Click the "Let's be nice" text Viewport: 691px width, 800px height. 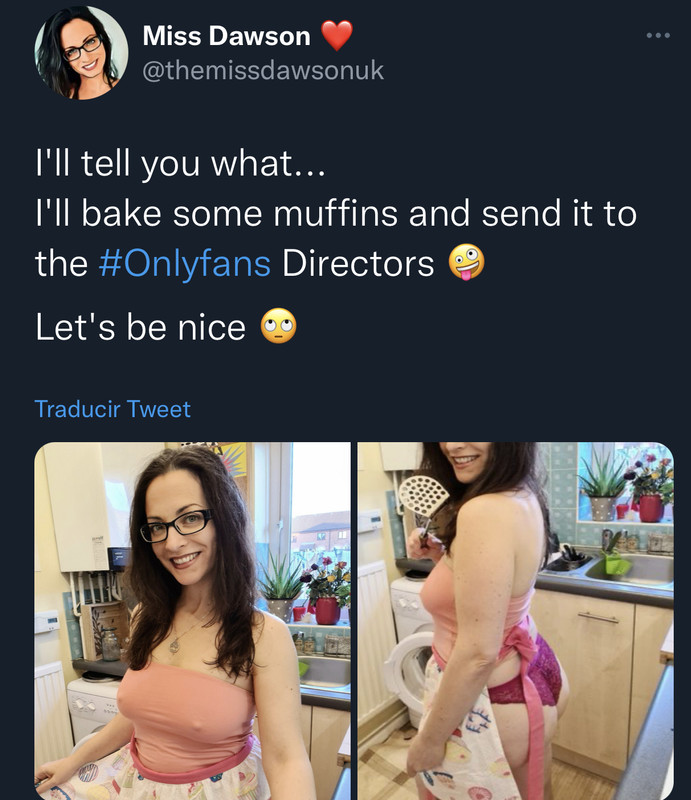(140, 327)
